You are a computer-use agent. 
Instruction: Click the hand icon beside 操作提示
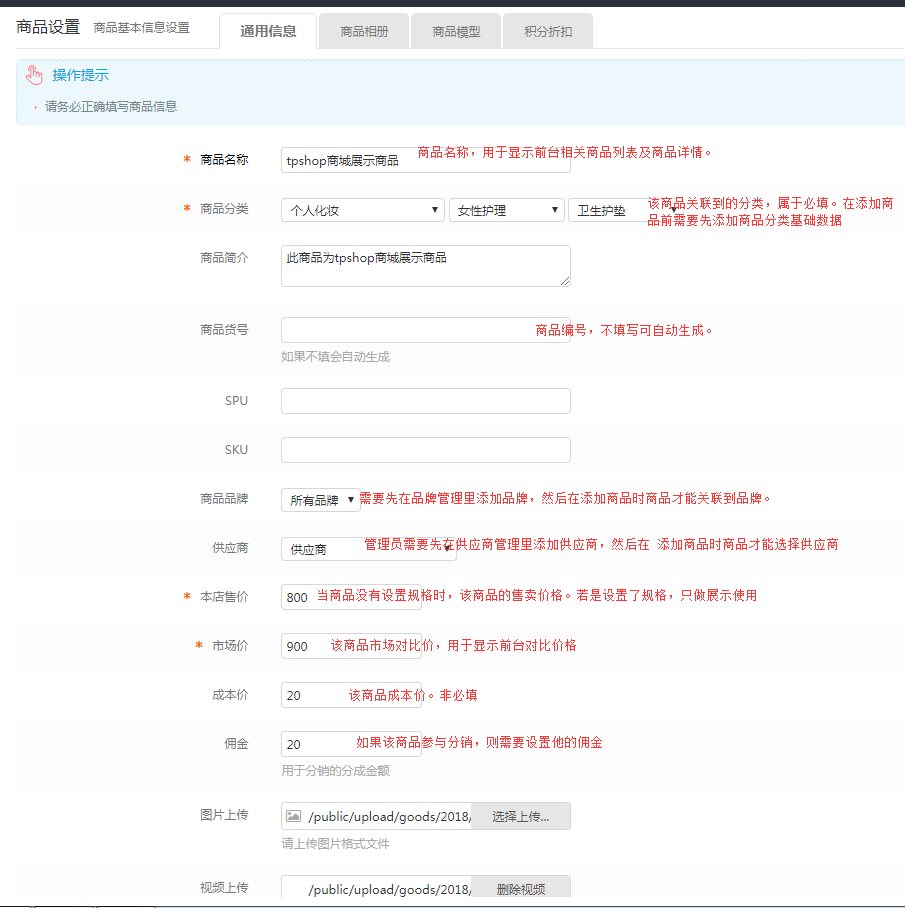35,75
